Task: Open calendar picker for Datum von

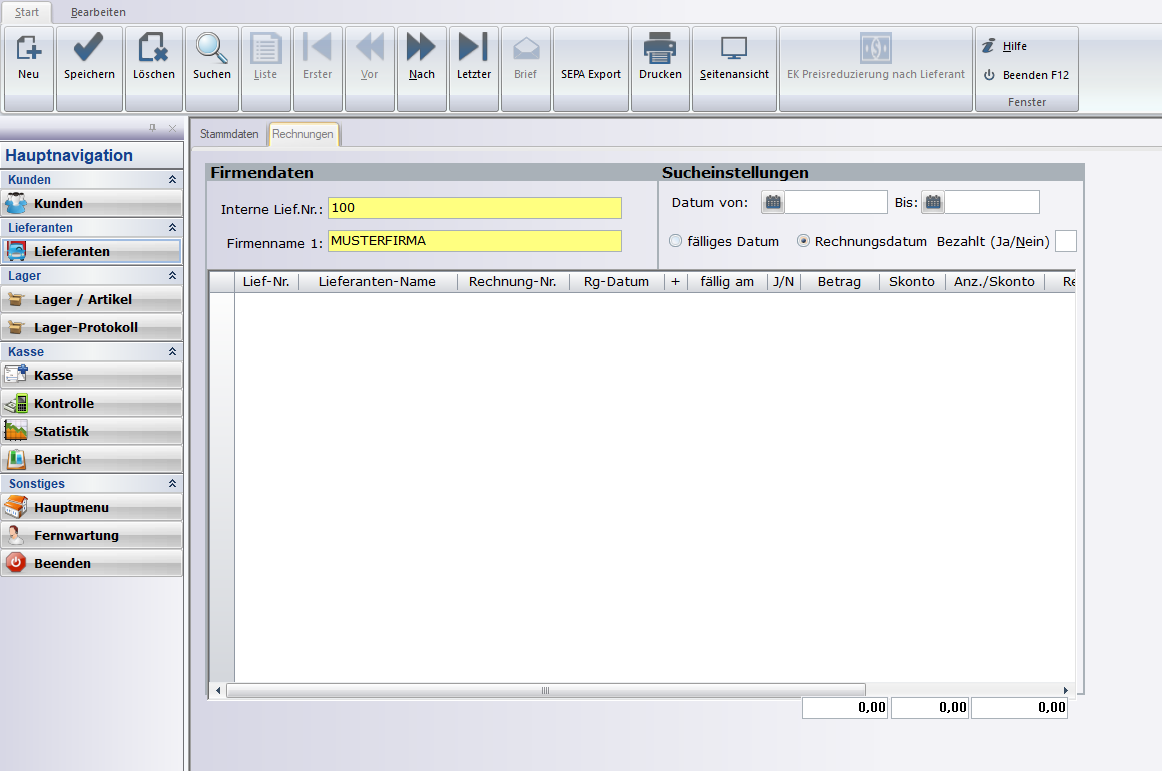Action: [x=772, y=203]
